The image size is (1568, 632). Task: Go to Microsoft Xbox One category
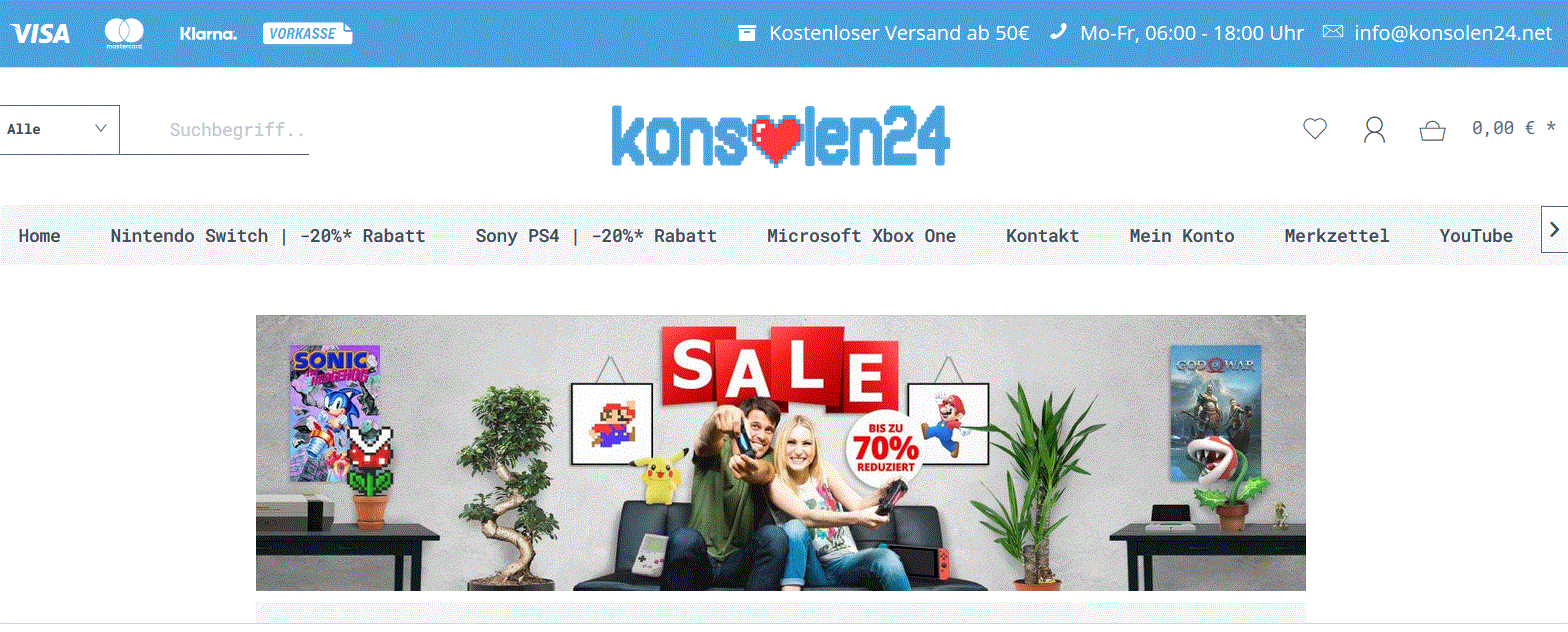click(x=861, y=236)
